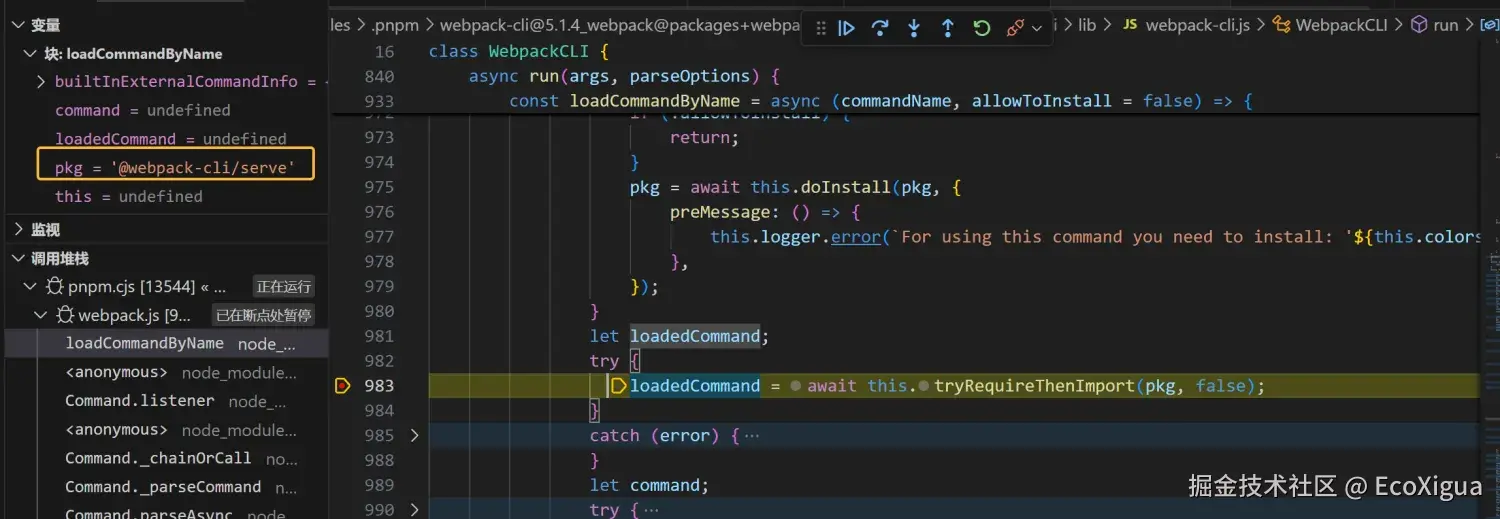This screenshot has width=1500, height=519.
Task: Click the command = undefined variable
Action: (x=142, y=110)
